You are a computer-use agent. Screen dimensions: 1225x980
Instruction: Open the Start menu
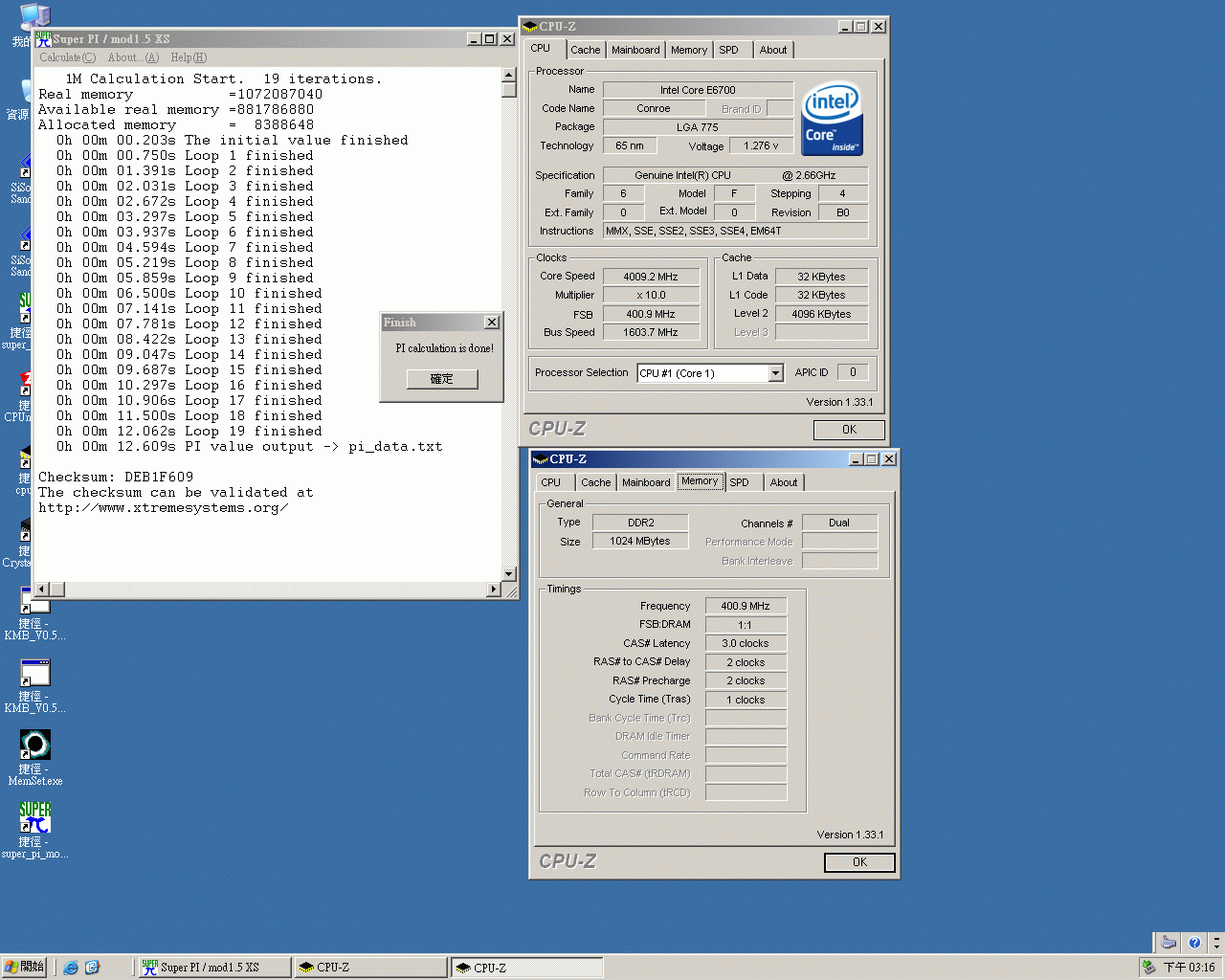coord(25,967)
